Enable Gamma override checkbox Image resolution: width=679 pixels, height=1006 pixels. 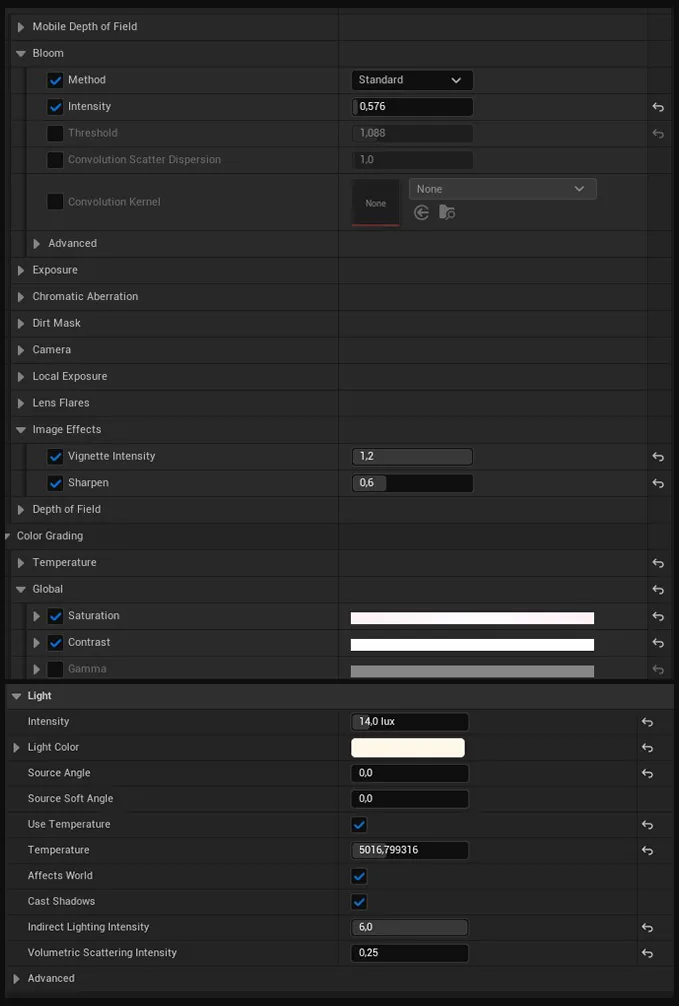pyautogui.click(x=56, y=669)
